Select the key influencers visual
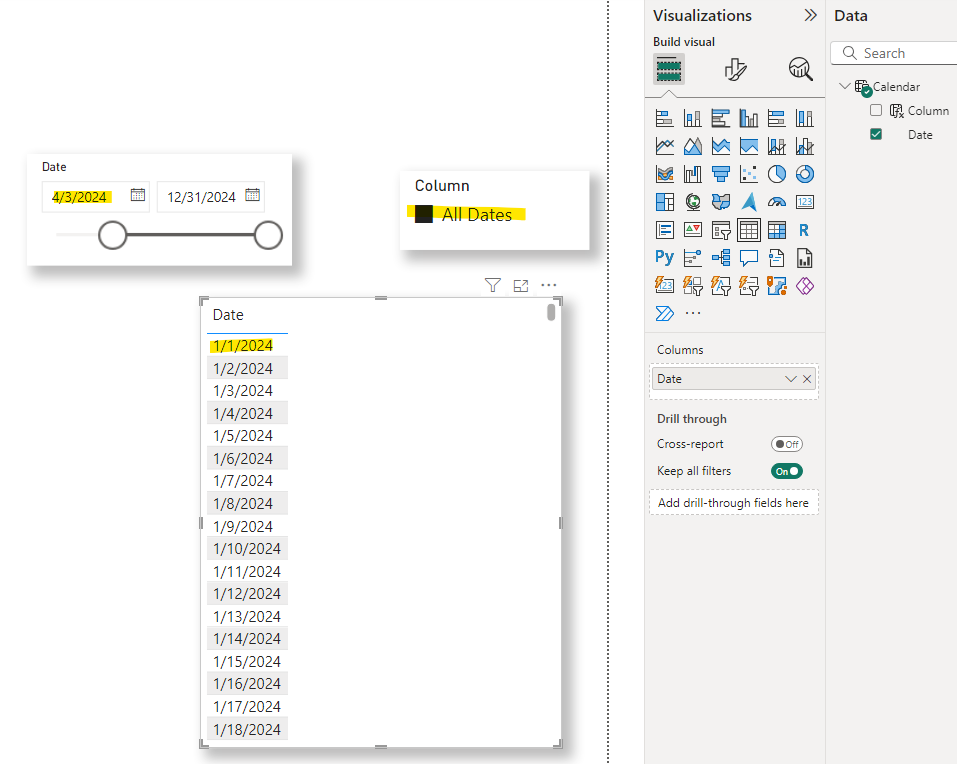This screenshot has height=764, width=957. [692, 258]
